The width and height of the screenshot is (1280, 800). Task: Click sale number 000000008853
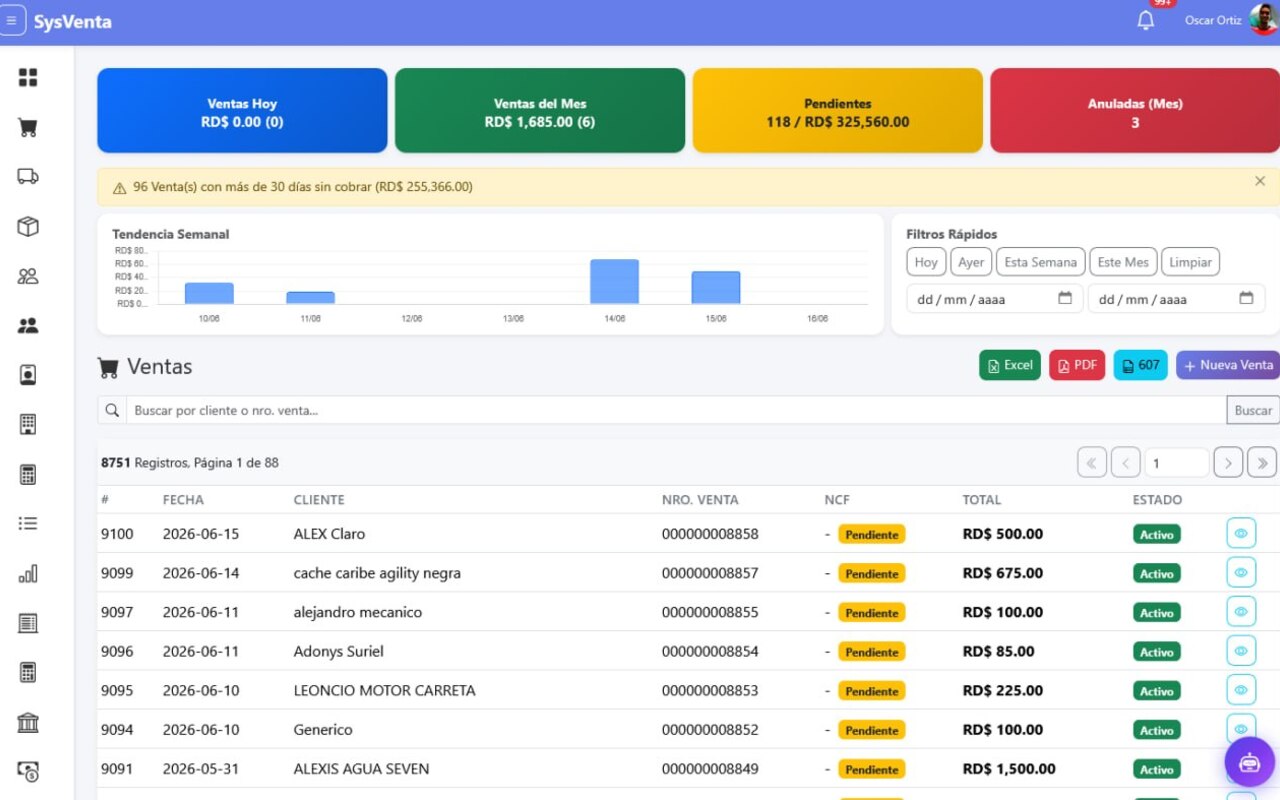tap(710, 690)
